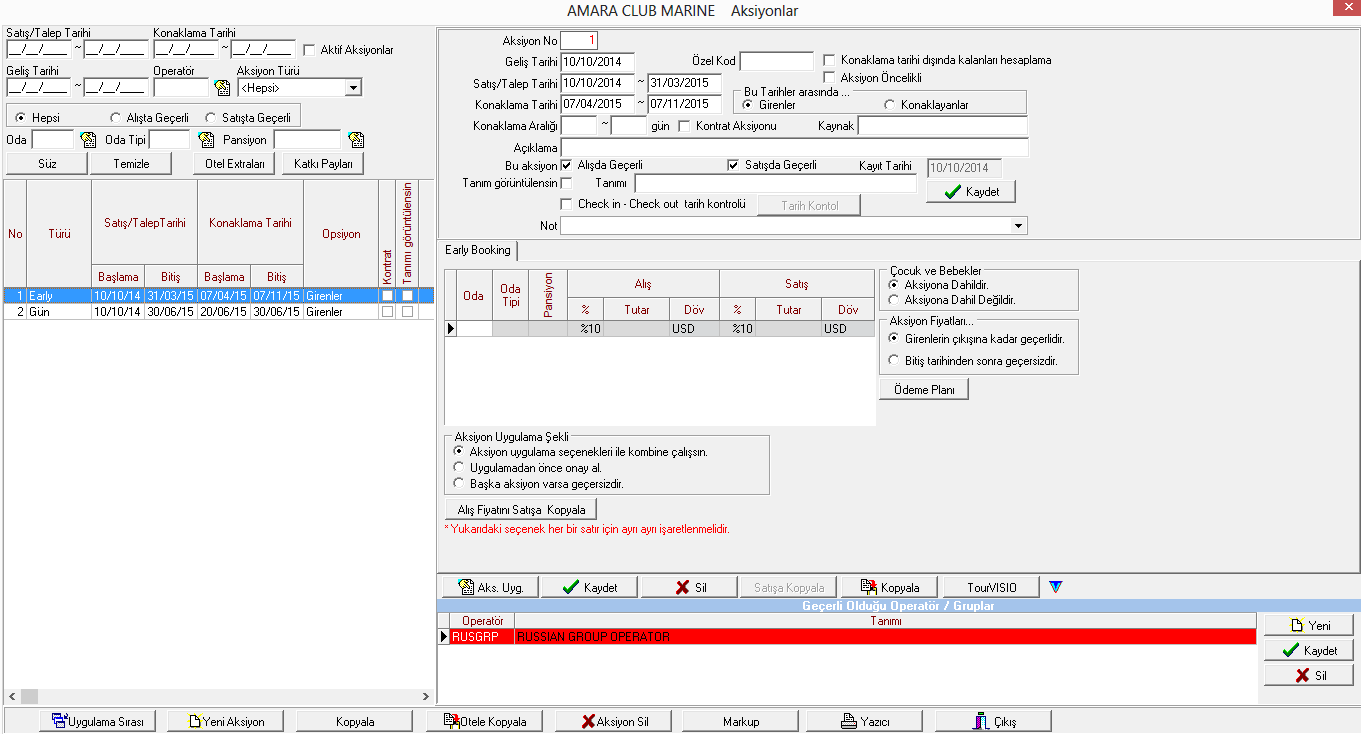Tick Konaklama tarihi dışında kalanları hesaplama
Screen dimensions: 1361x734
click(x=829, y=60)
